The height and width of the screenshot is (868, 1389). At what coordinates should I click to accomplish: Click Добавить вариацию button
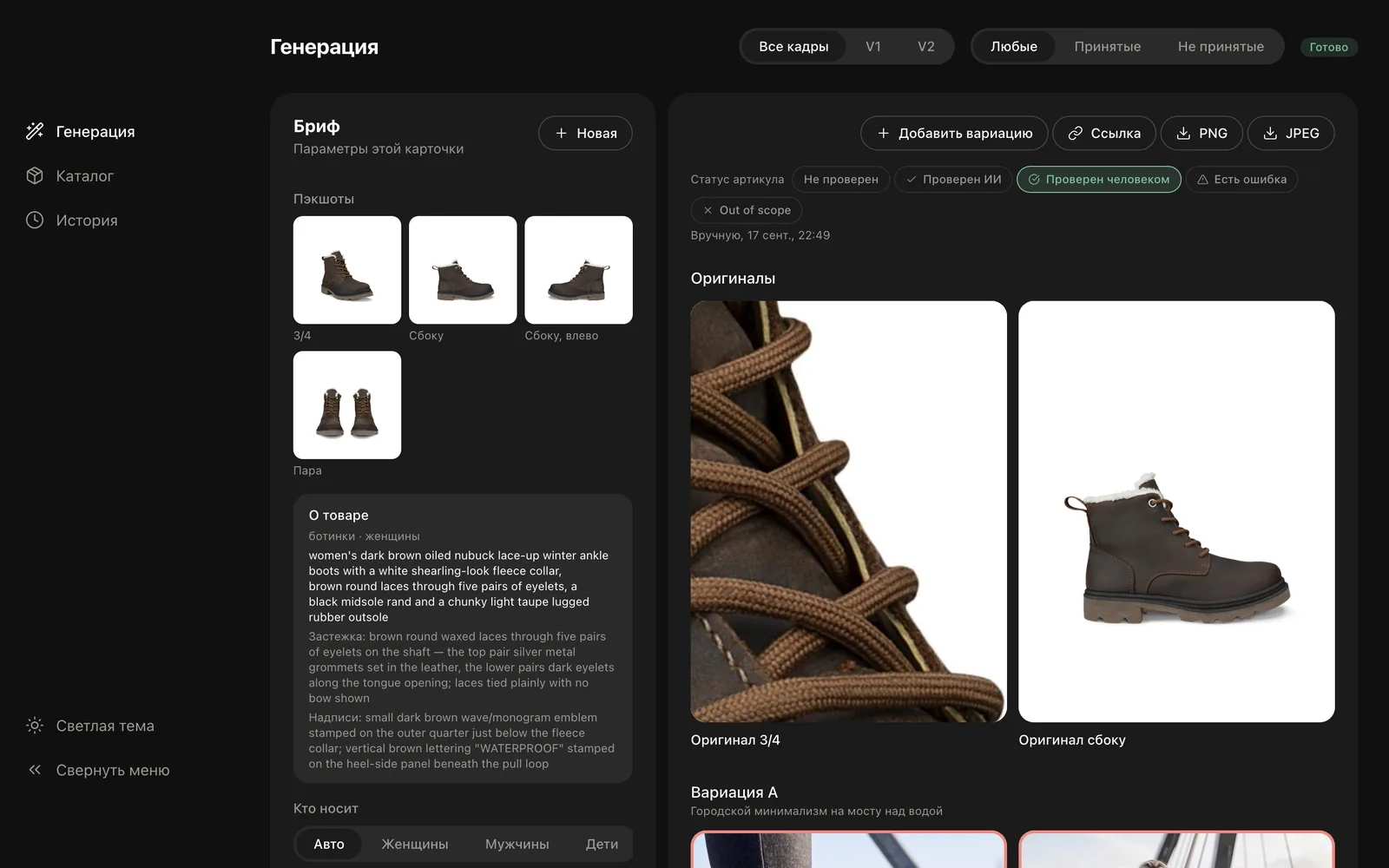click(x=954, y=133)
